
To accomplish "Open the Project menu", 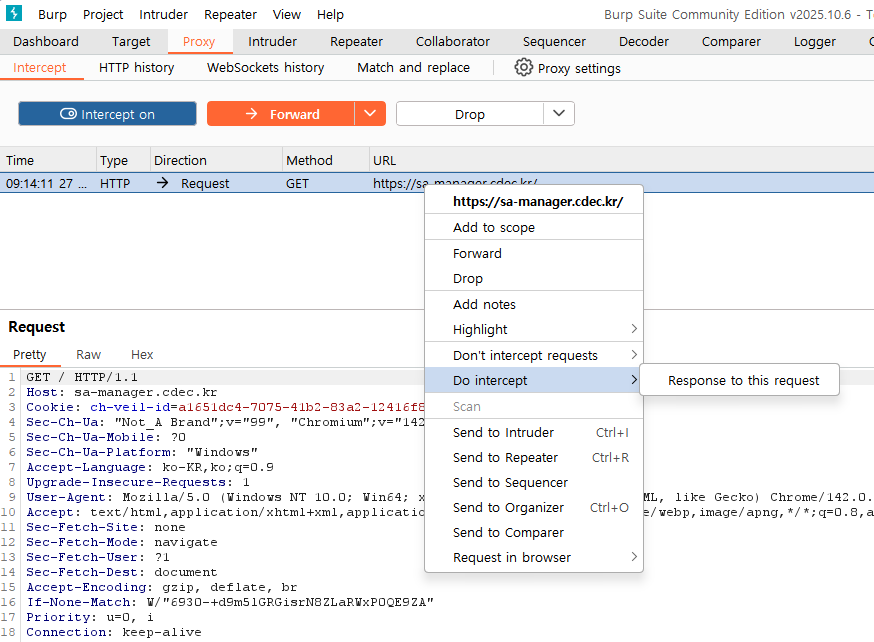I will pos(103,14).
